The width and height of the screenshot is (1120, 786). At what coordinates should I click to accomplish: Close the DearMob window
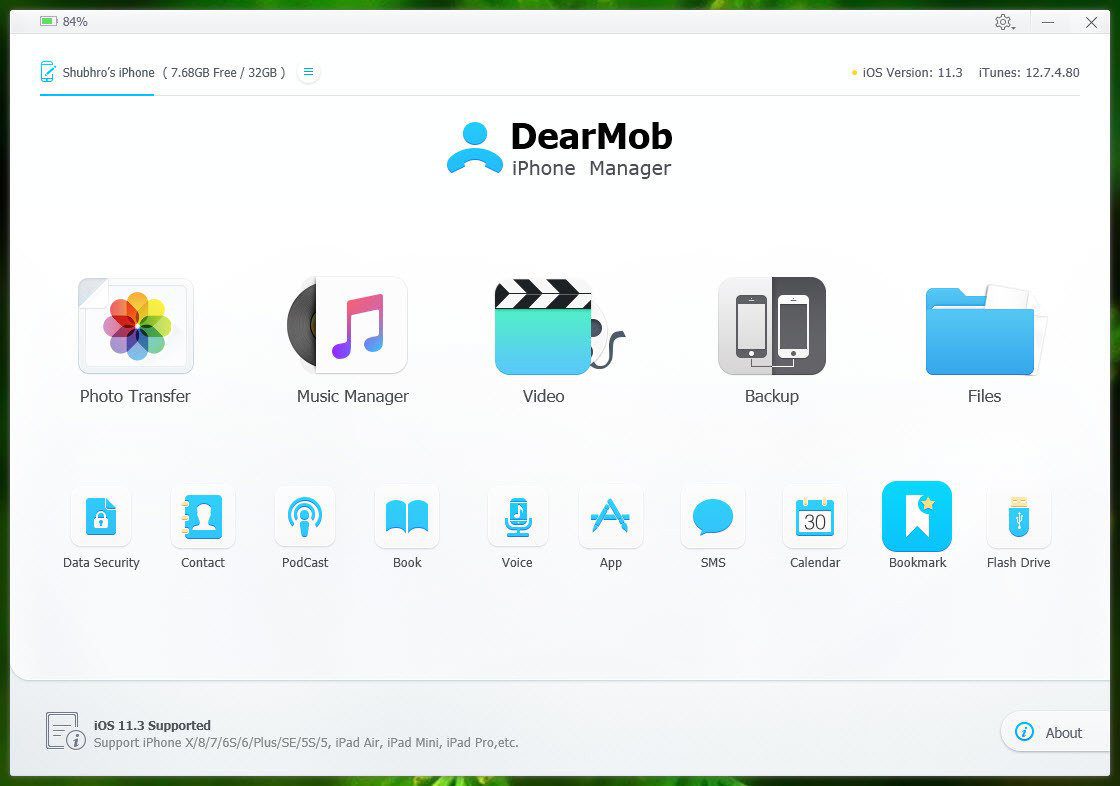click(x=1091, y=22)
